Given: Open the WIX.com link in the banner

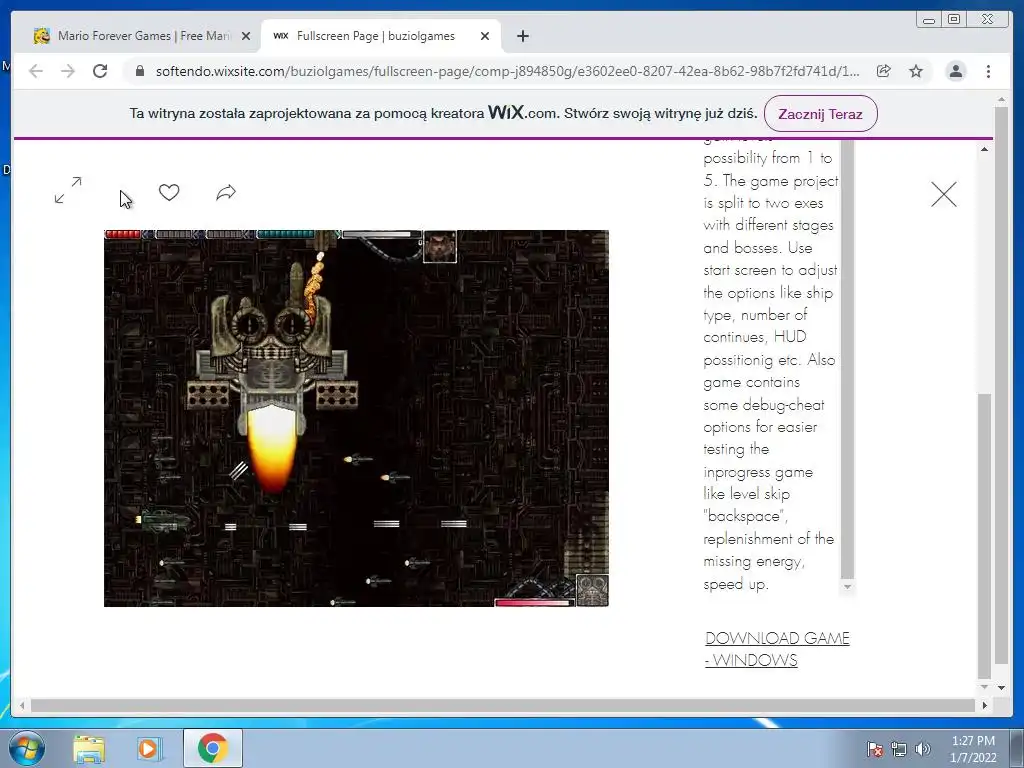Looking at the screenshot, I should coord(522,112).
